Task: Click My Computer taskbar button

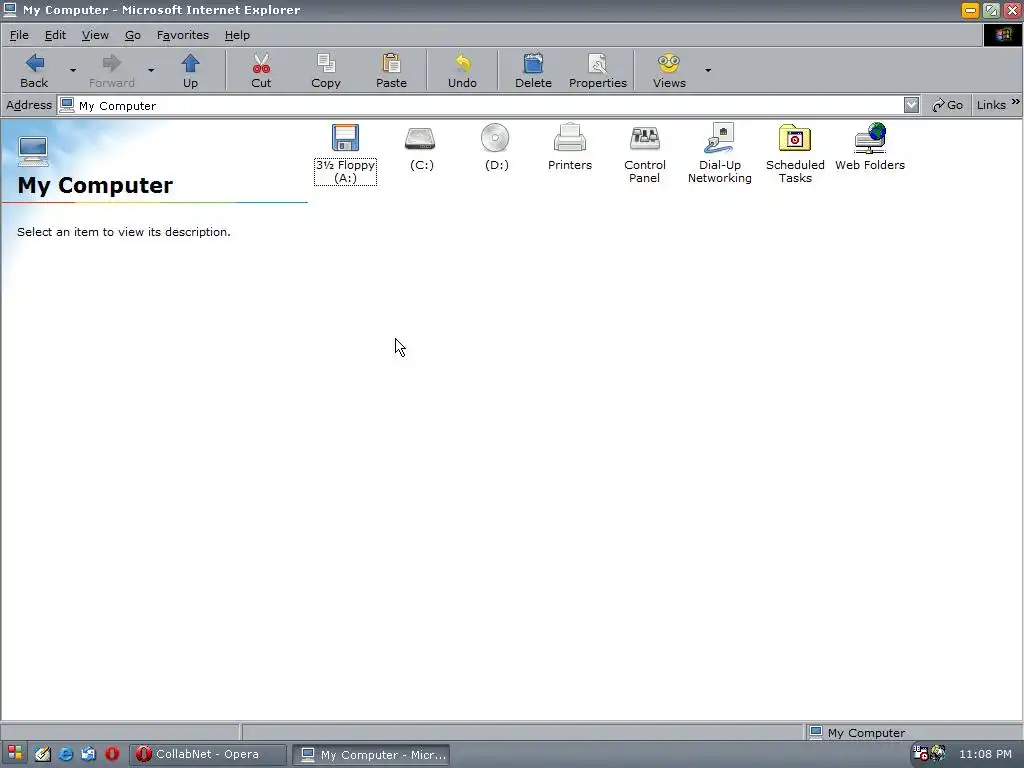Action: click(371, 754)
